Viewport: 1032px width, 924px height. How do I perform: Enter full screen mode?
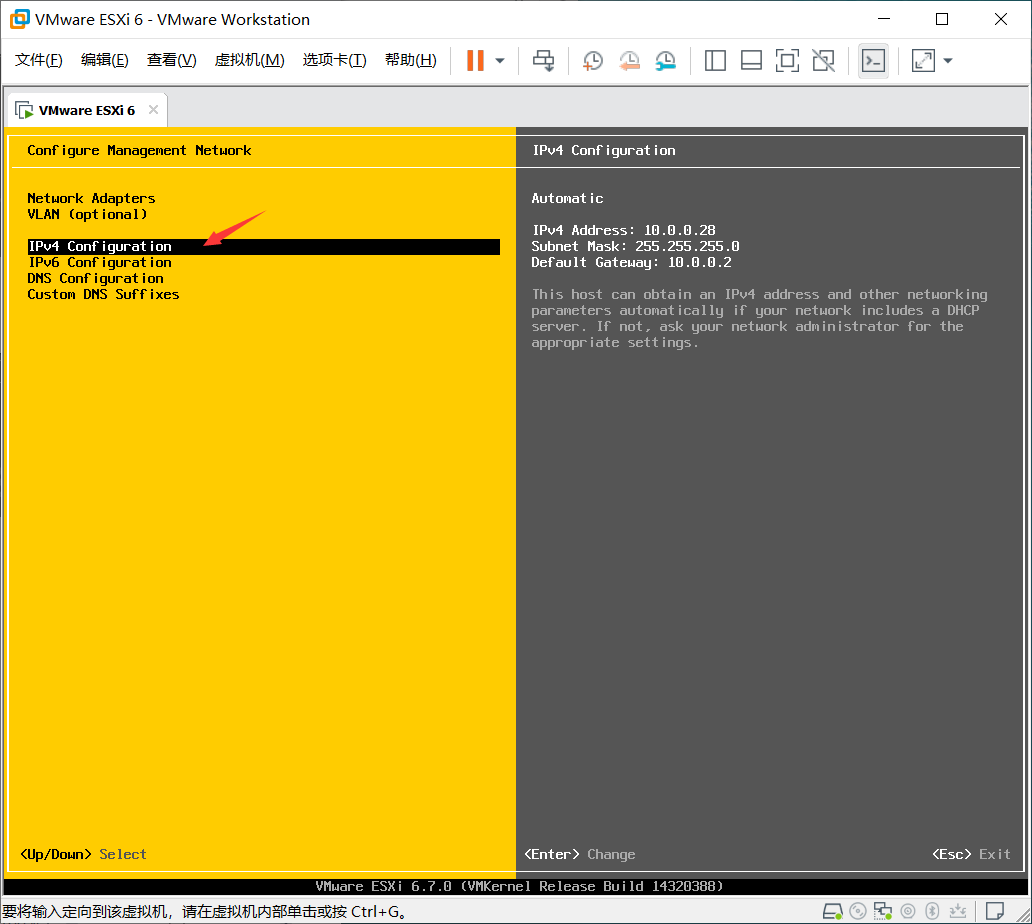pos(787,61)
